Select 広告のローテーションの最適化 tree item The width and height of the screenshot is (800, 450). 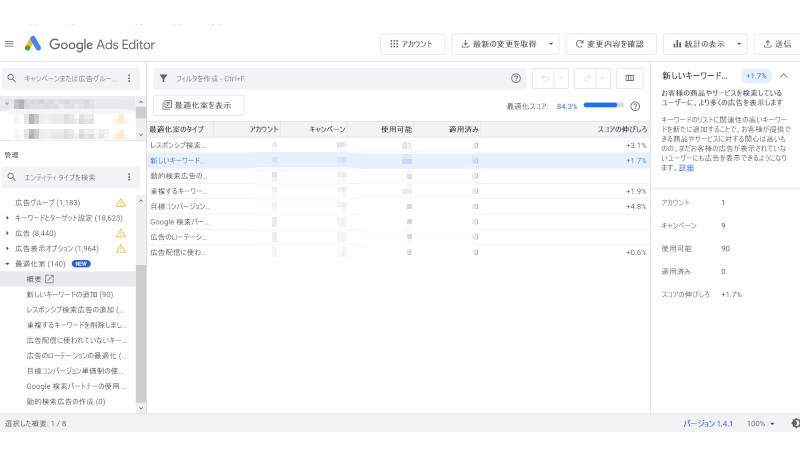click(77, 356)
